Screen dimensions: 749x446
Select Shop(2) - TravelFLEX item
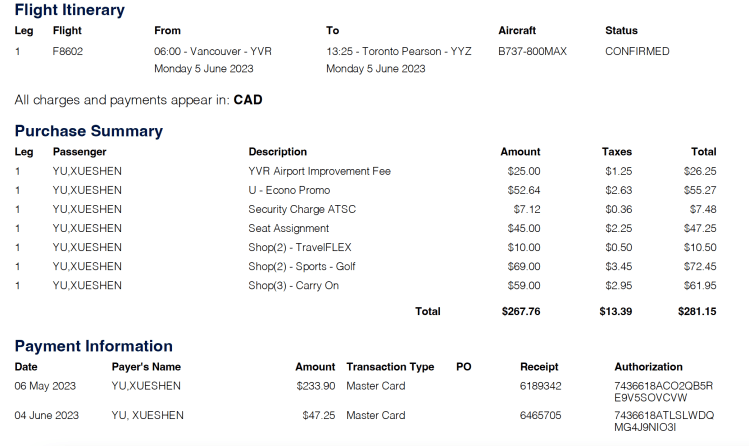pyautogui.click(x=300, y=247)
